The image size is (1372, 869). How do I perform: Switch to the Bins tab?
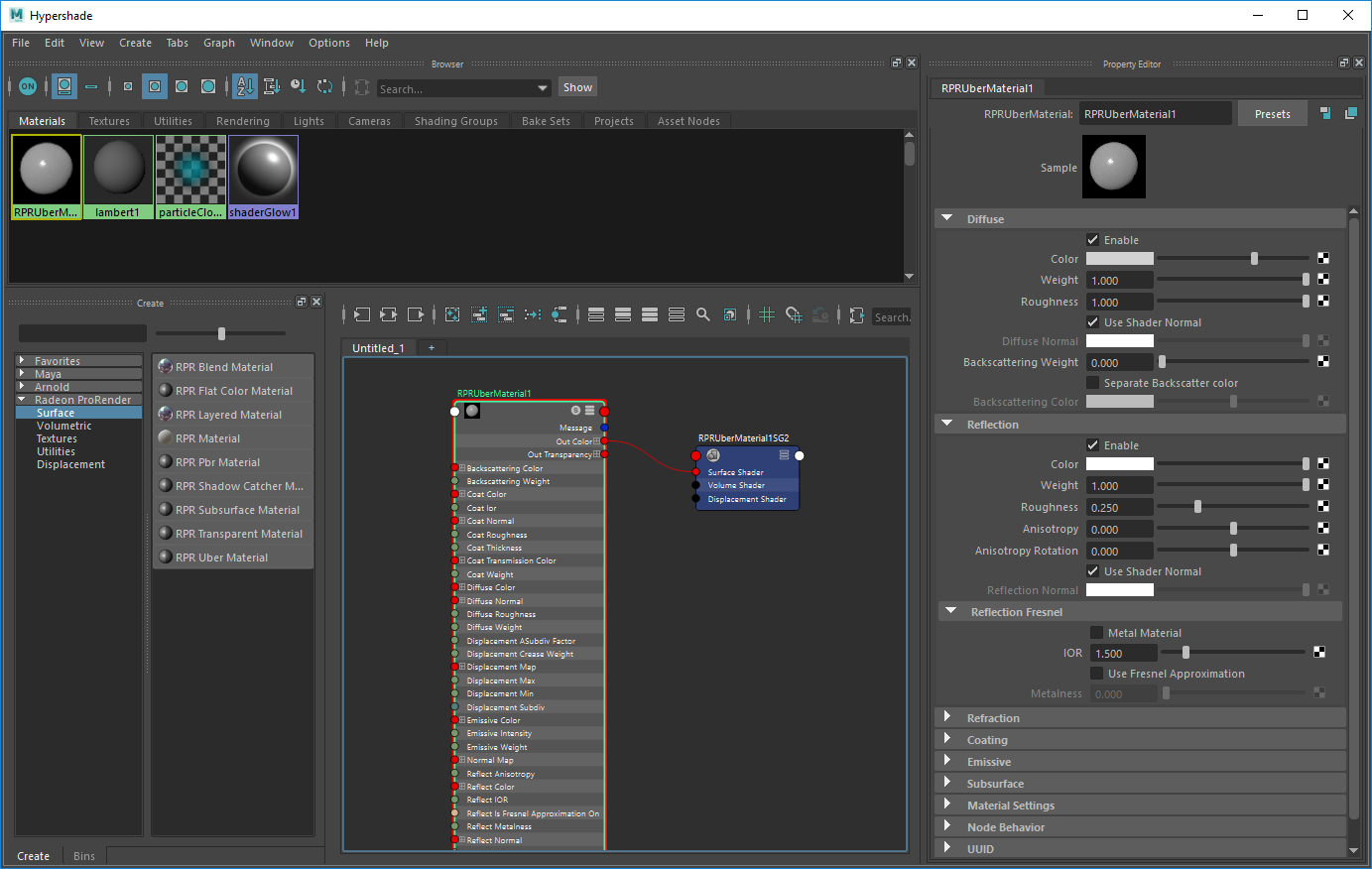coord(84,856)
